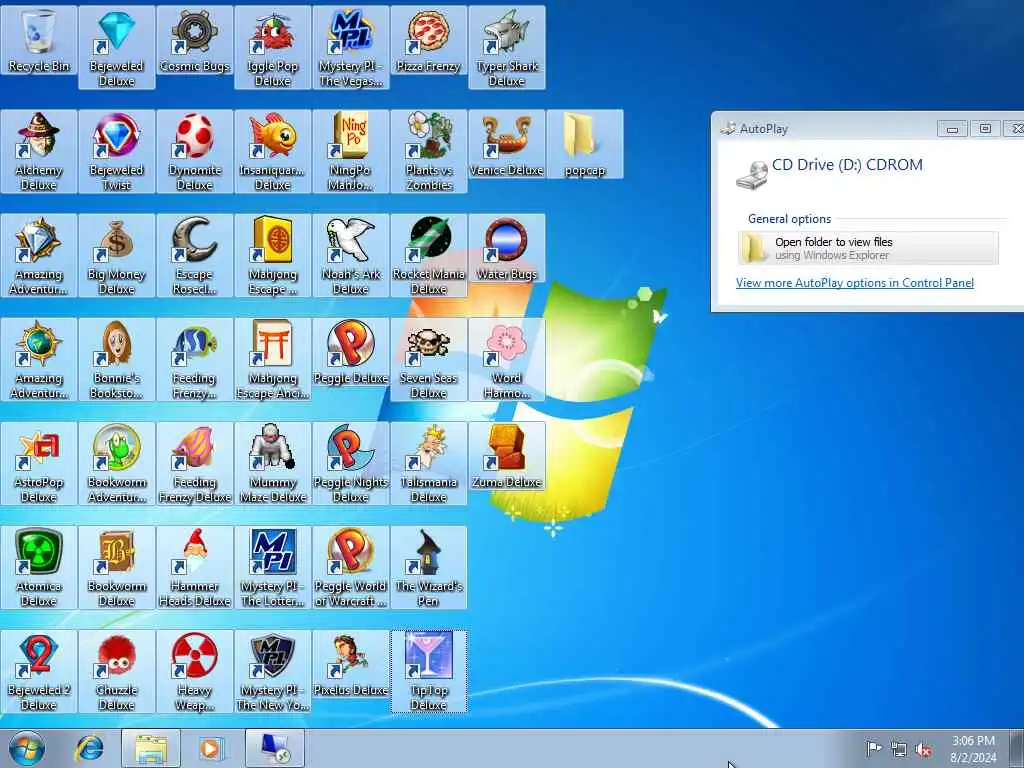Click the Atomica Deluxe shortcut
This screenshot has height=768, width=1024.
click(39, 568)
